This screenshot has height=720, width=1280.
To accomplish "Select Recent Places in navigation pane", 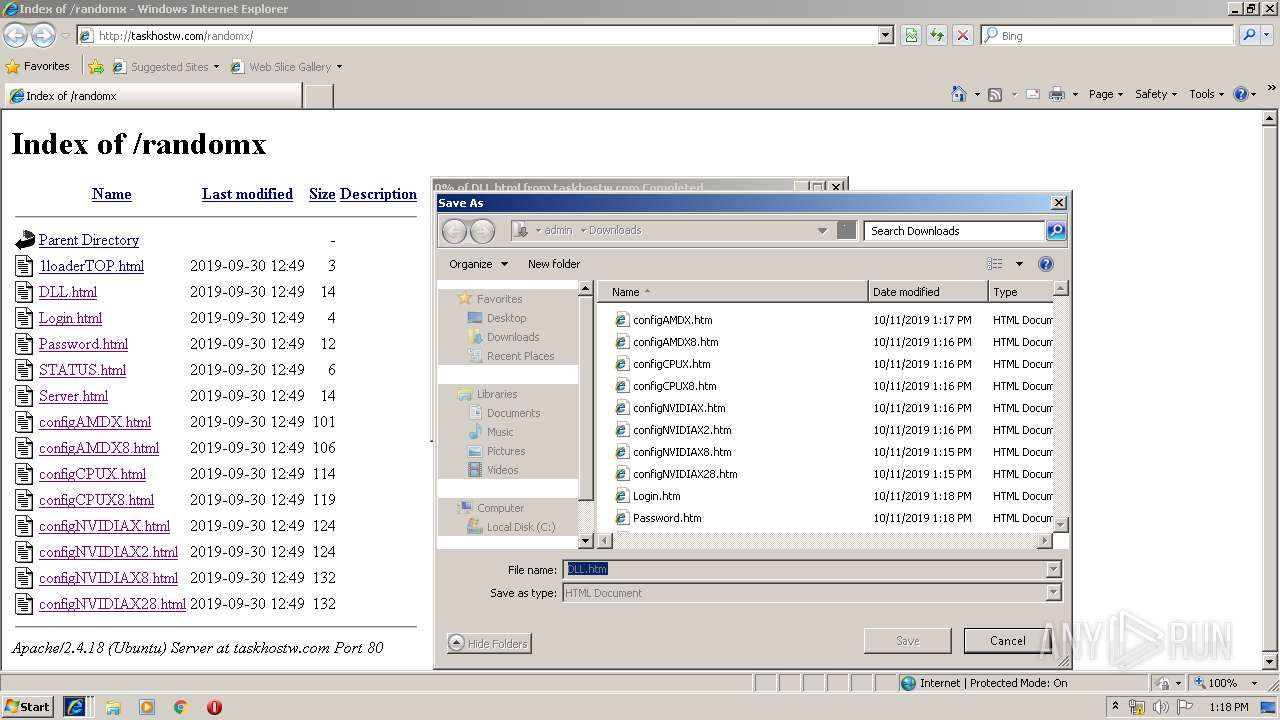I will pyautogui.click(x=520, y=356).
